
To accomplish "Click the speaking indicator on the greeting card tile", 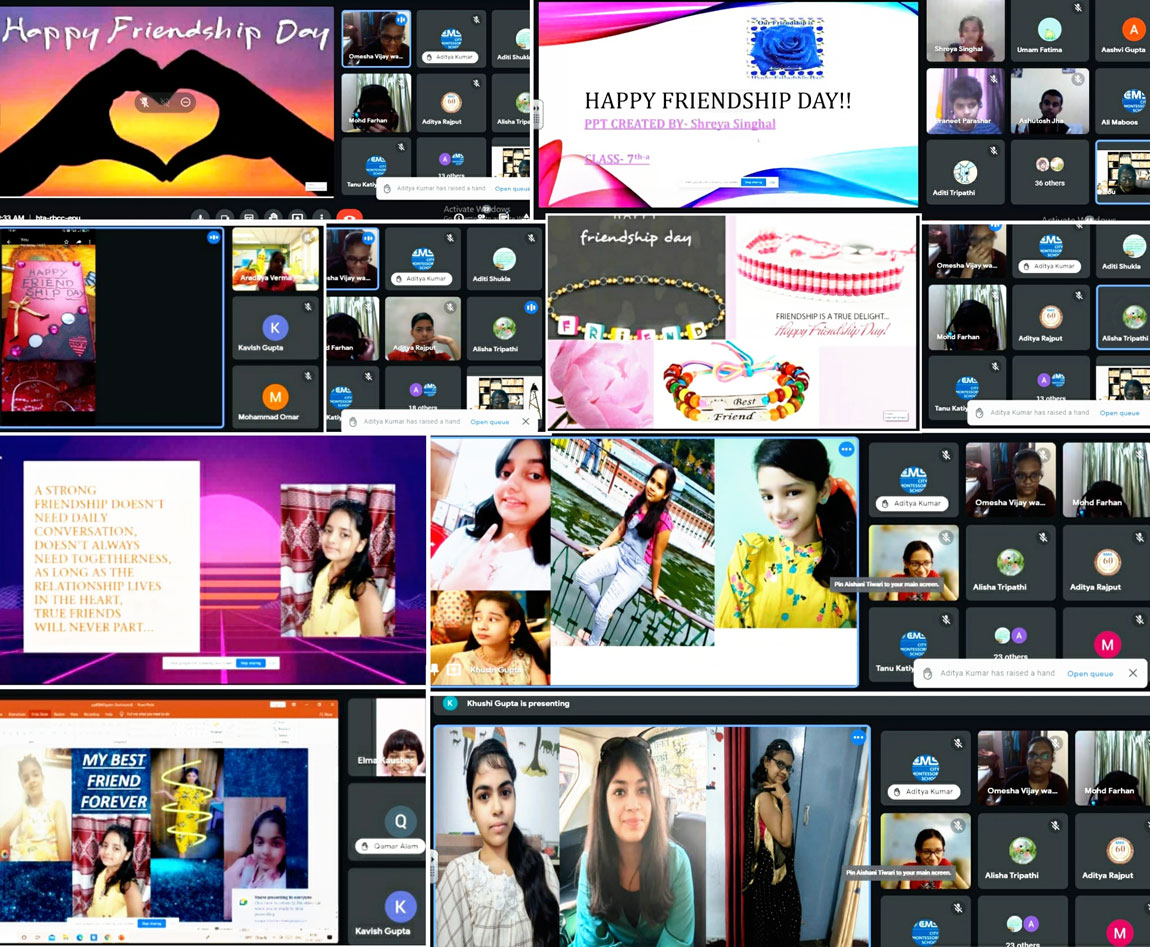I will (x=213, y=237).
